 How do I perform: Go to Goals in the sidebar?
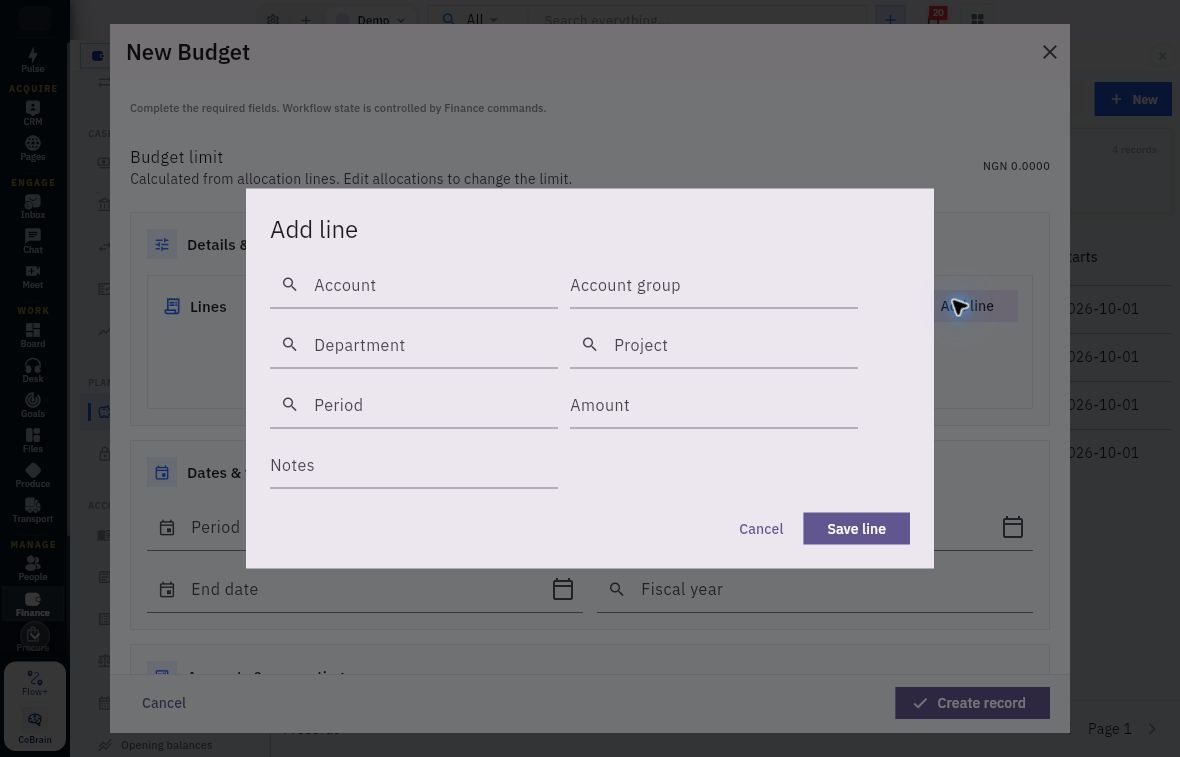pos(32,405)
